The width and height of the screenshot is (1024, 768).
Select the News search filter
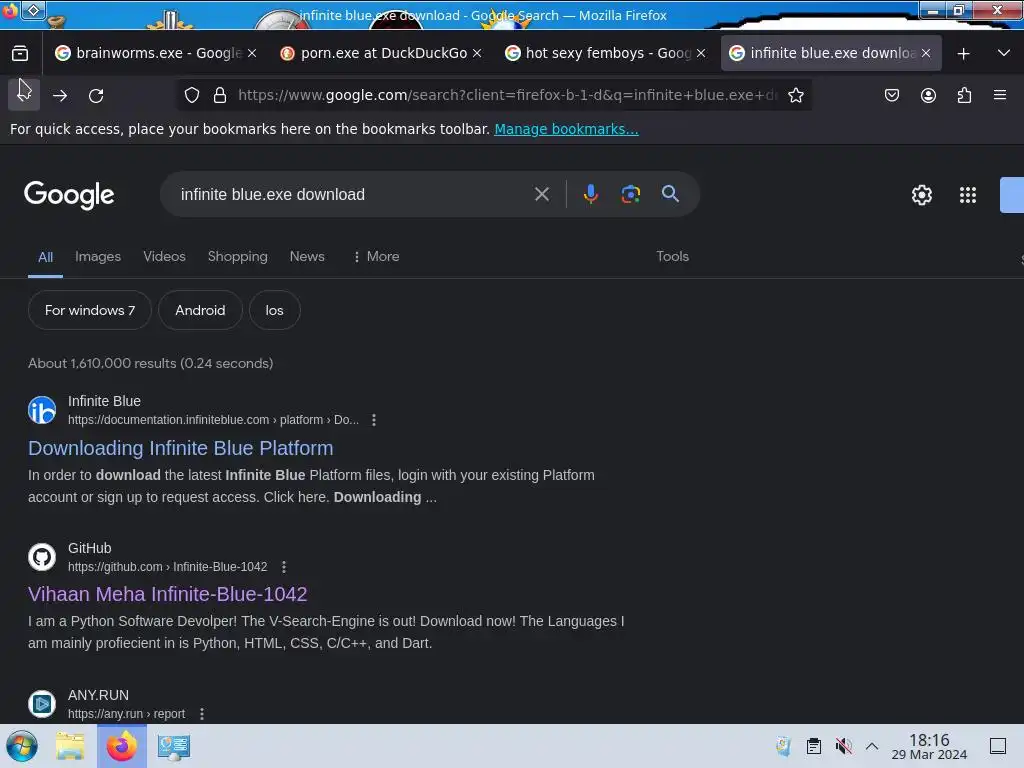tap(307, 257)
